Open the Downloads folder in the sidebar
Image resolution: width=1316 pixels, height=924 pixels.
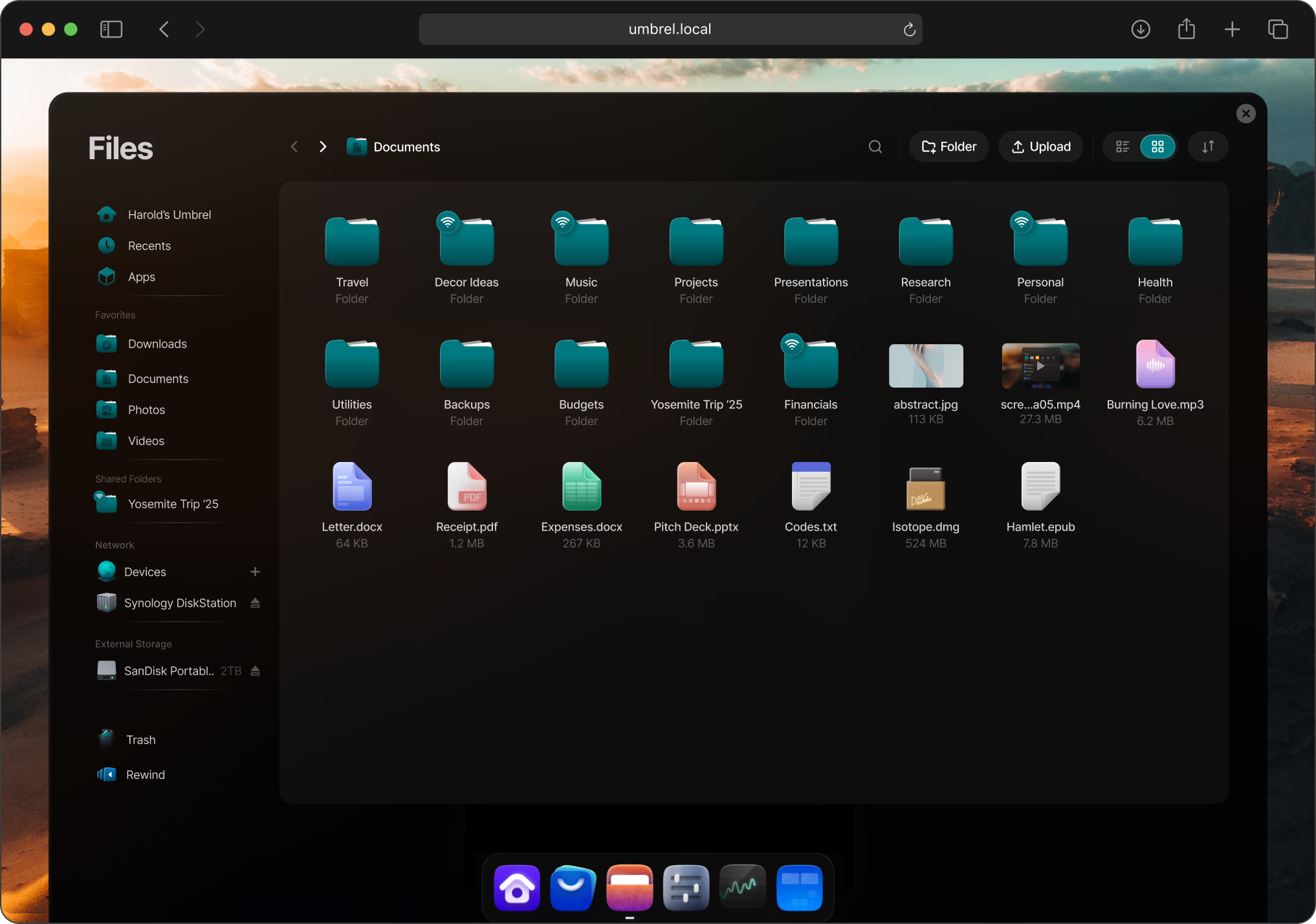pyautogui.click(x=157, y=344)
